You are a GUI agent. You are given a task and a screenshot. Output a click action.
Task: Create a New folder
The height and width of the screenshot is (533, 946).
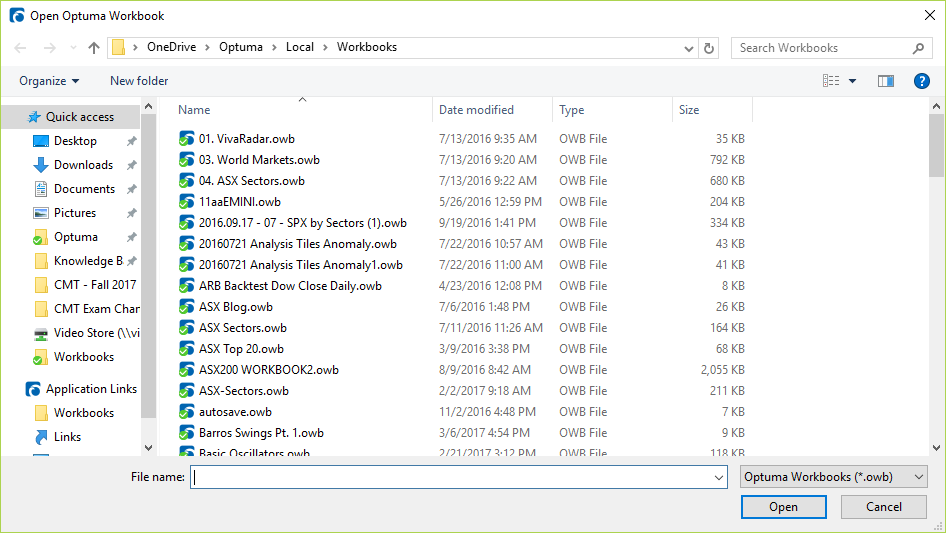click(139, 81)
